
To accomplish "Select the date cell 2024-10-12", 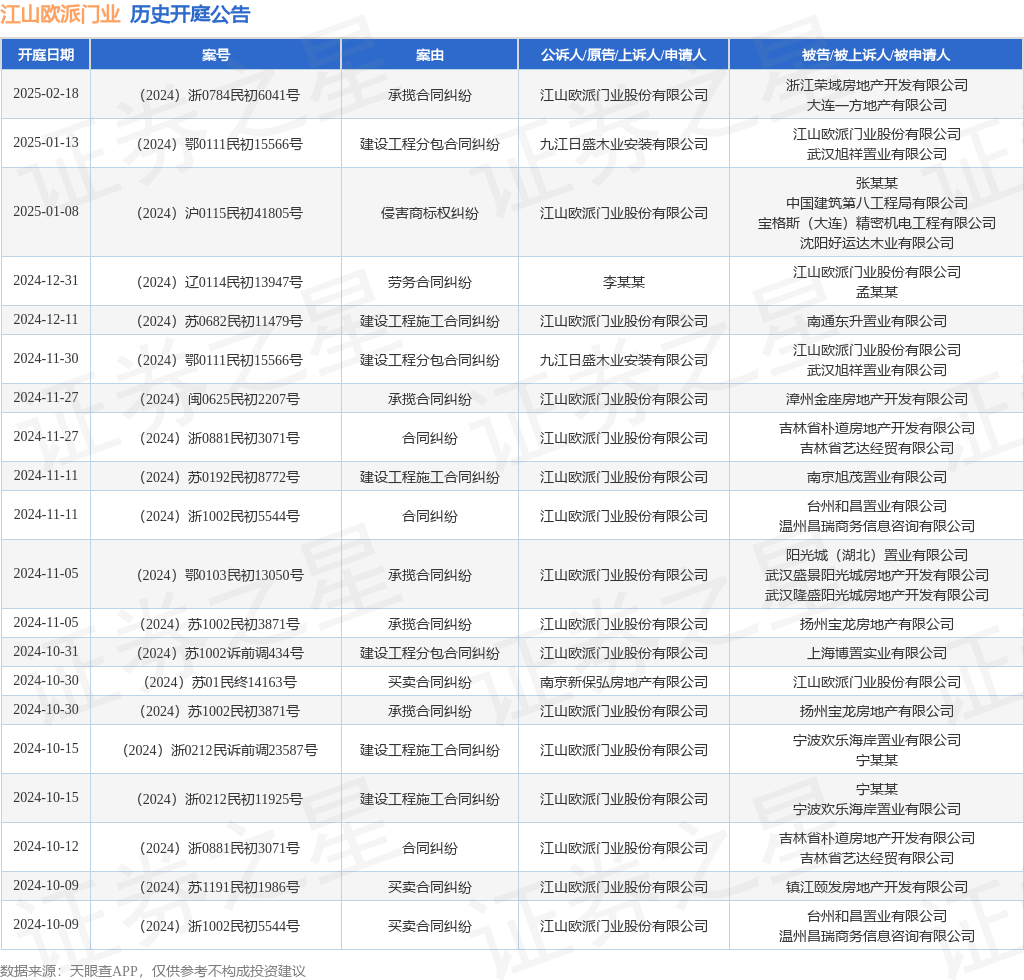I will tap(46, 846).
